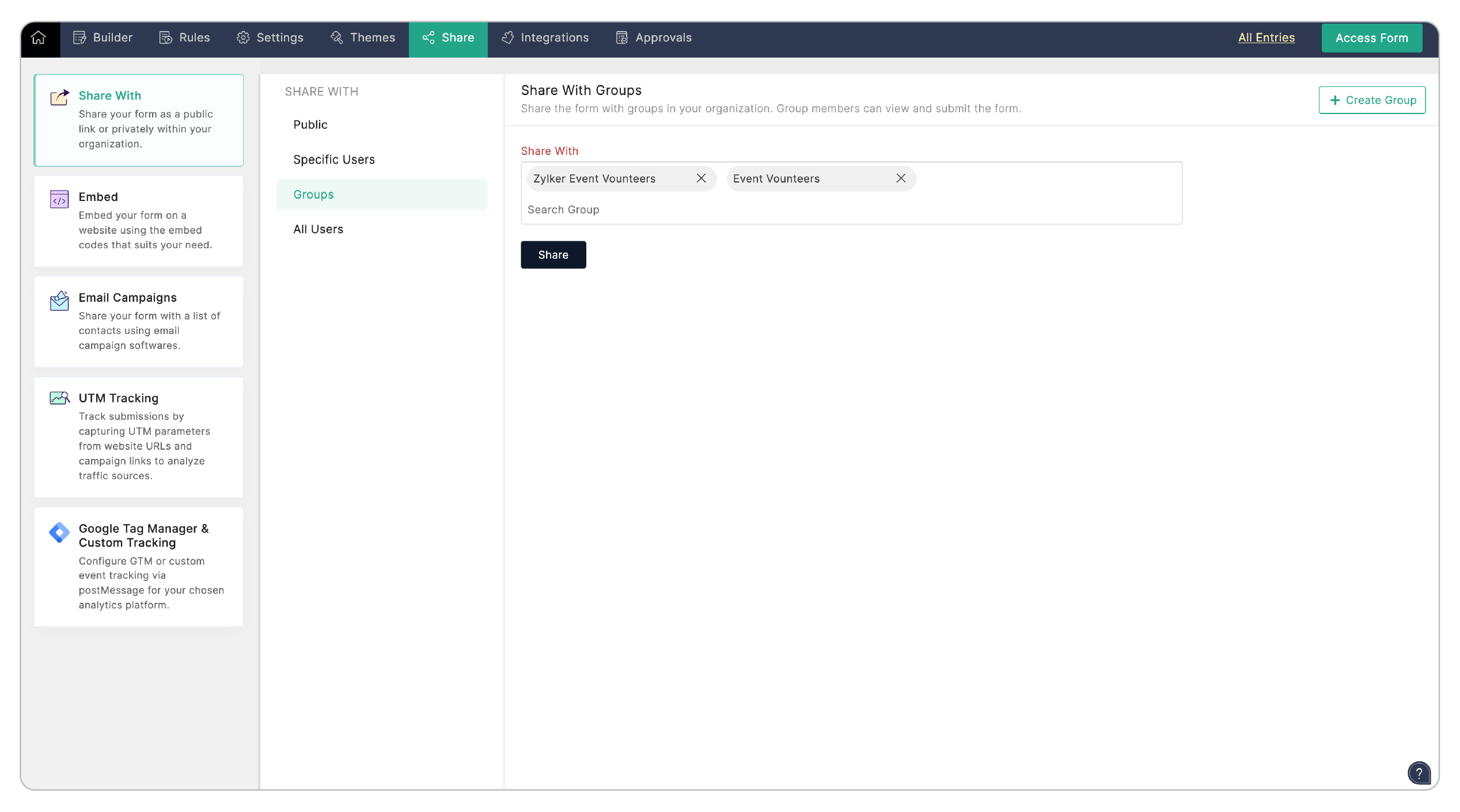Click the Create Group button
The width and height of the screenshot is (1460, 812).
click(1372, 100)
